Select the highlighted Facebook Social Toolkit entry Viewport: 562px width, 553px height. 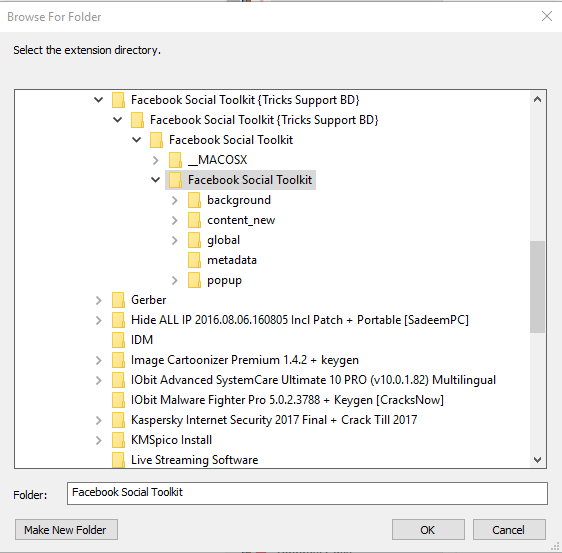coord(250,180)
